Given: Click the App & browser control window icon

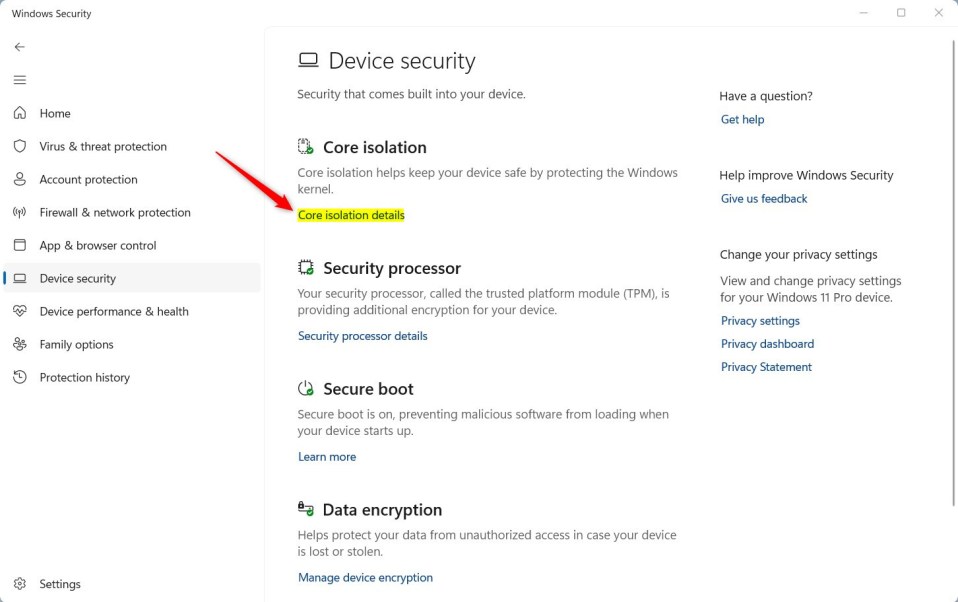Looking at the screenshot, I should (x=20, y=245).
